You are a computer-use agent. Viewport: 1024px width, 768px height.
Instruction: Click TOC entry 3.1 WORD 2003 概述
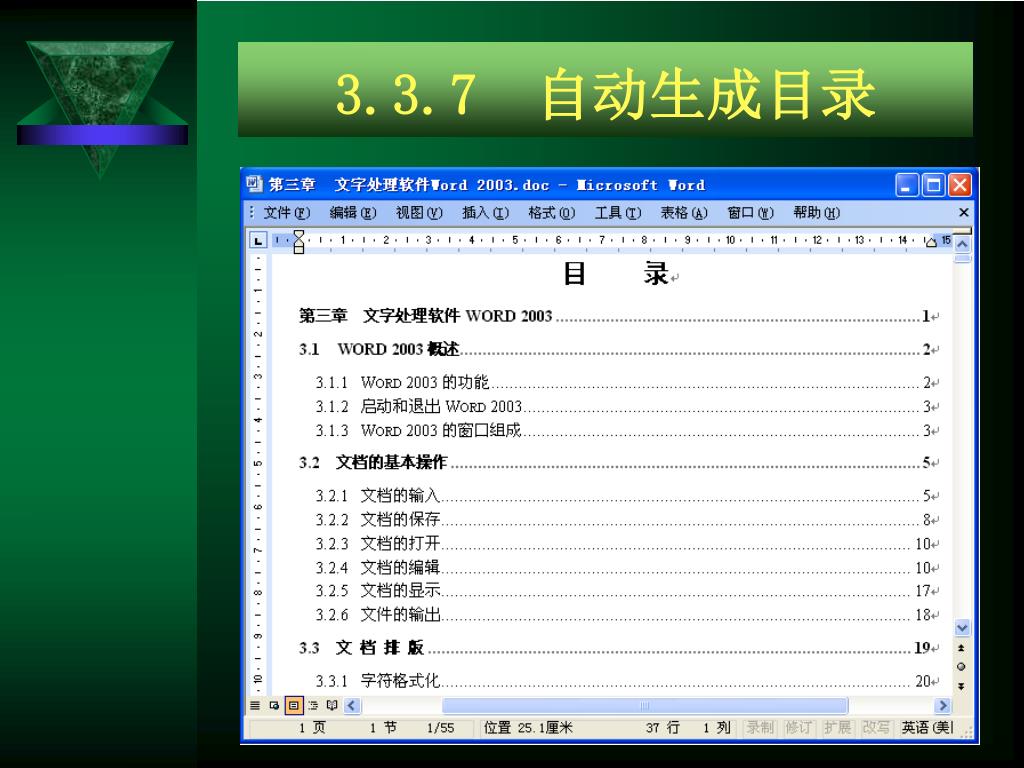[618, 349]
